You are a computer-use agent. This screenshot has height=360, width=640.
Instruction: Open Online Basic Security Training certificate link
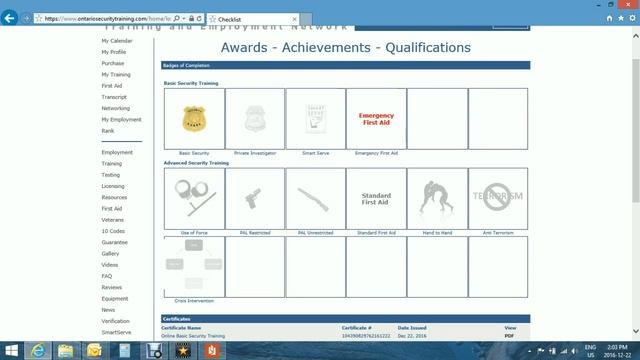(193, 336)
